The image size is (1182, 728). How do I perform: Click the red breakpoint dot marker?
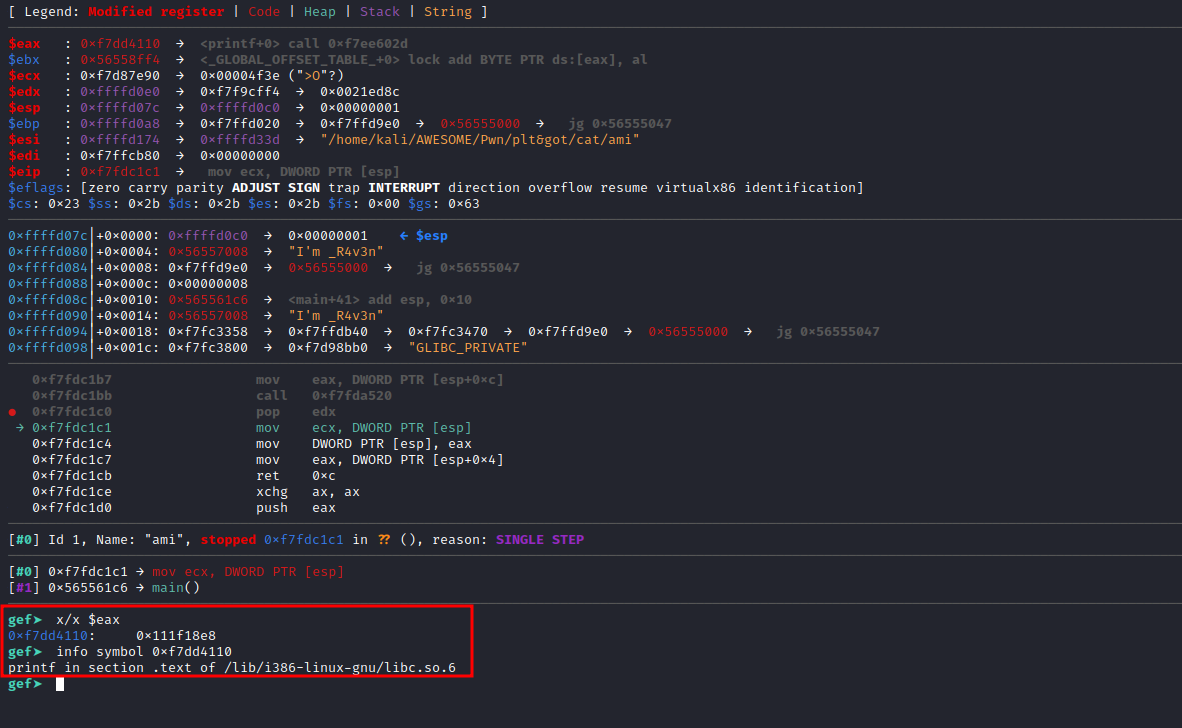(10, 411)
